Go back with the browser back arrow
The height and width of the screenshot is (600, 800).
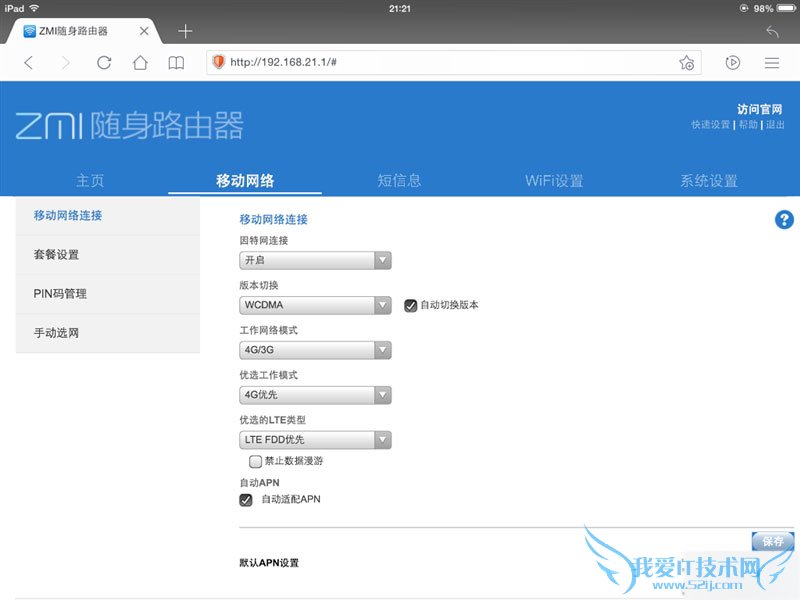(29, 63)
